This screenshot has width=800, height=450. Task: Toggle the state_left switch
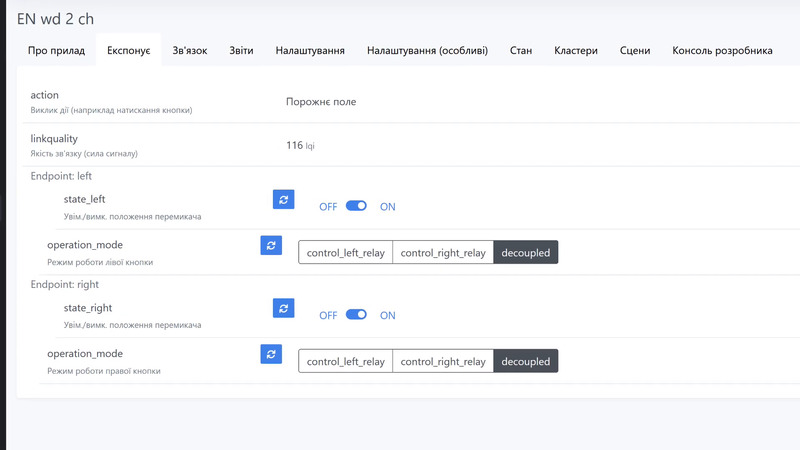point(357,207)
